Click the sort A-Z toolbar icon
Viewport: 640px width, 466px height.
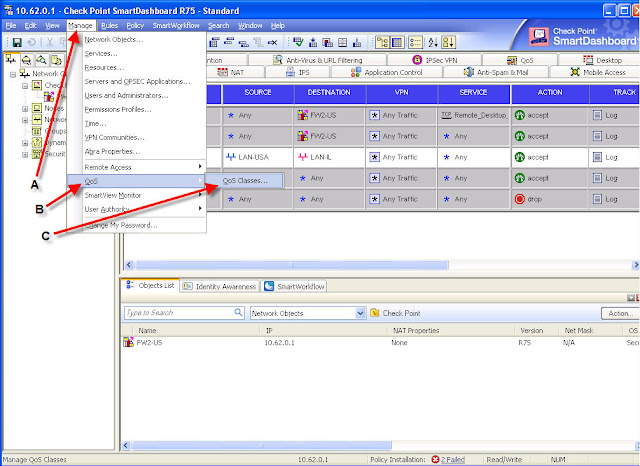pyautogui.click(x=433, y=42)
